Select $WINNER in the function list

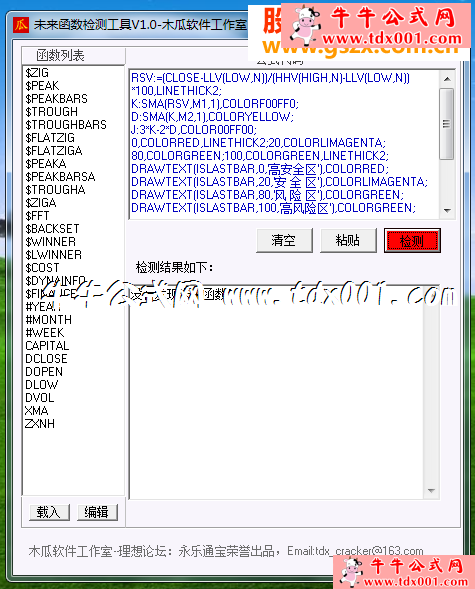pyautogui.click(x=50, y=242)
